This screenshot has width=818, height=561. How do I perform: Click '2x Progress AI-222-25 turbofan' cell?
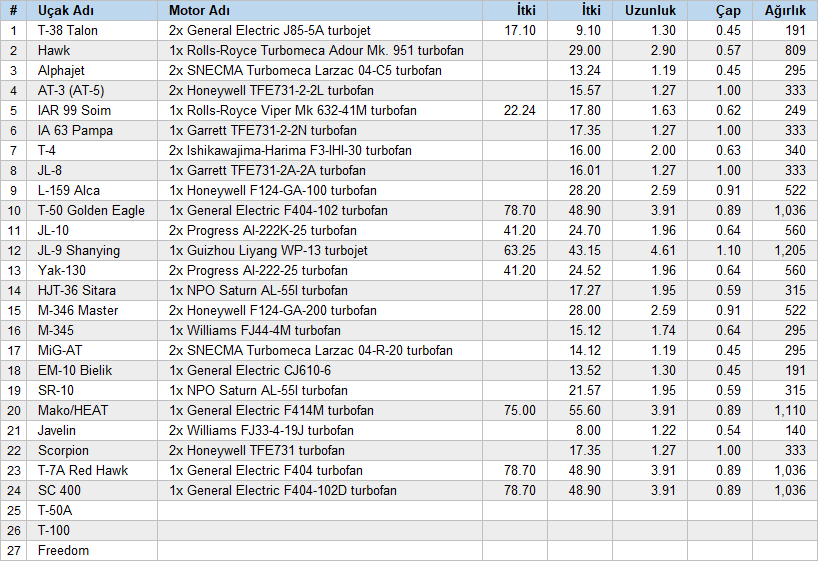click(x=320, y=271)
